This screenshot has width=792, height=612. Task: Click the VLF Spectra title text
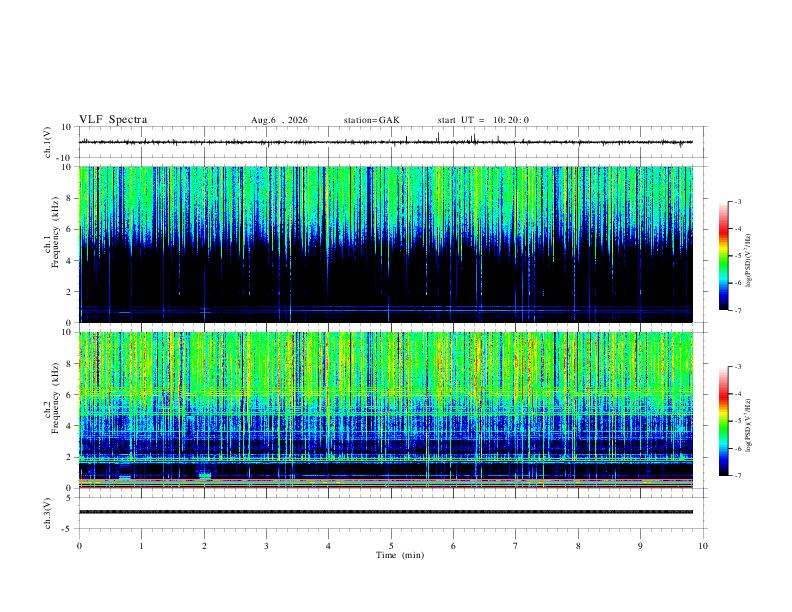pyautogui.click(x=113, y=120)
